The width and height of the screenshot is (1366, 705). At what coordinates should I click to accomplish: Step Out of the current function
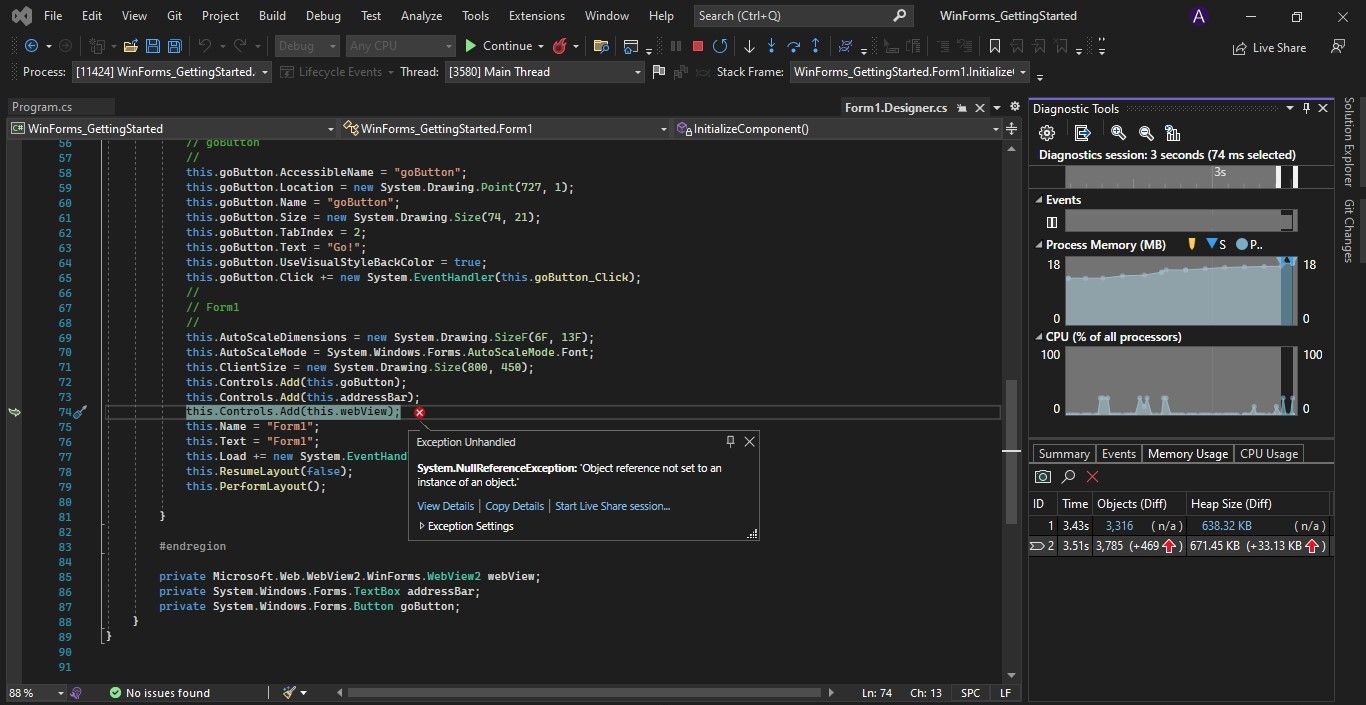[x=816, y=46]
